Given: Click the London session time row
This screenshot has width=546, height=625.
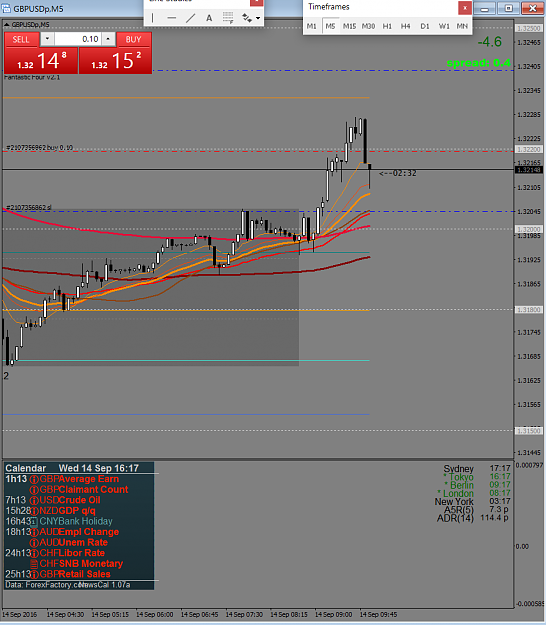Looking at the screenshot, I should click(474, 493).
